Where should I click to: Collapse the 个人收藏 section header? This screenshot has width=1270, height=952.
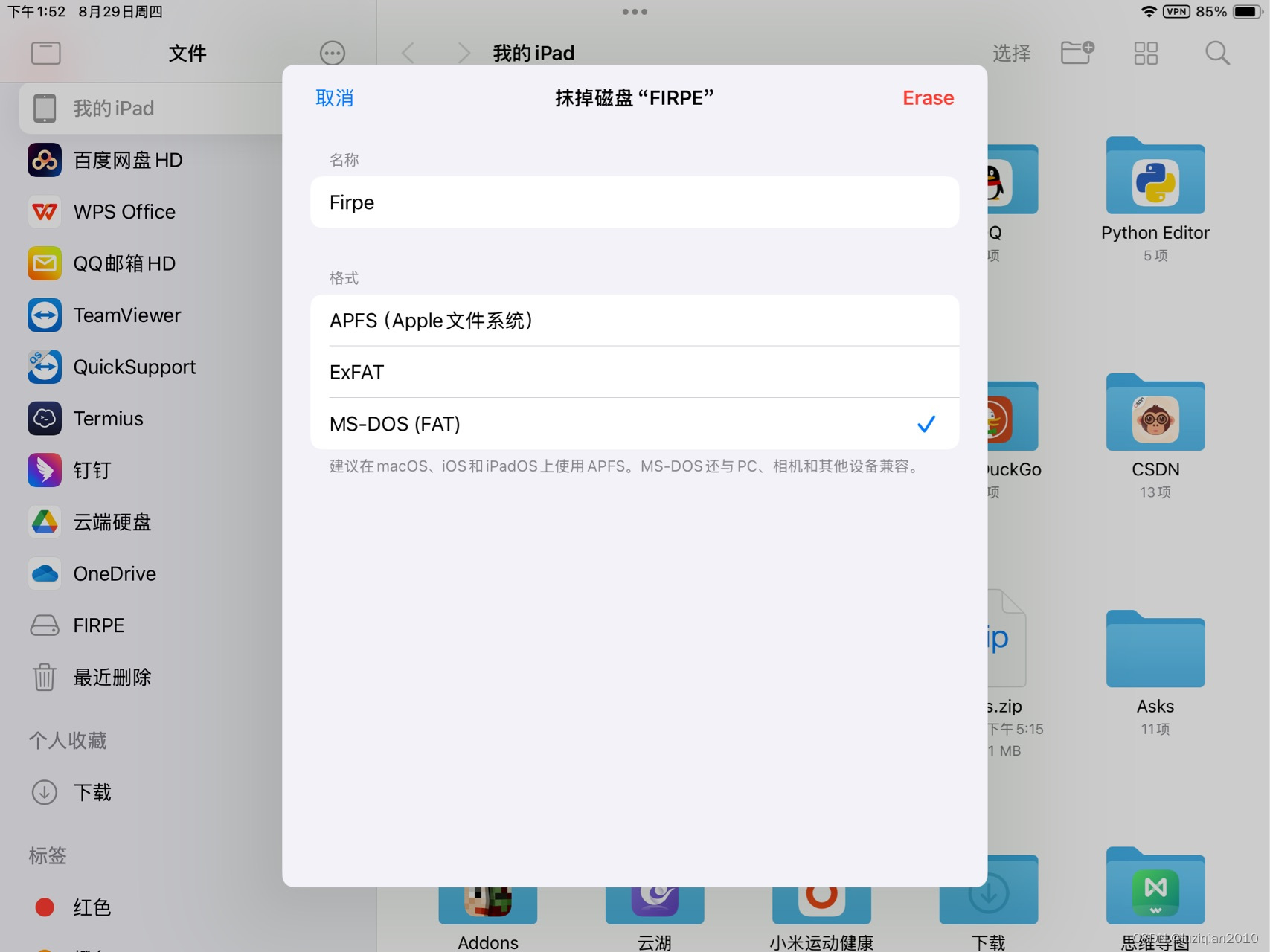[68, 741]
